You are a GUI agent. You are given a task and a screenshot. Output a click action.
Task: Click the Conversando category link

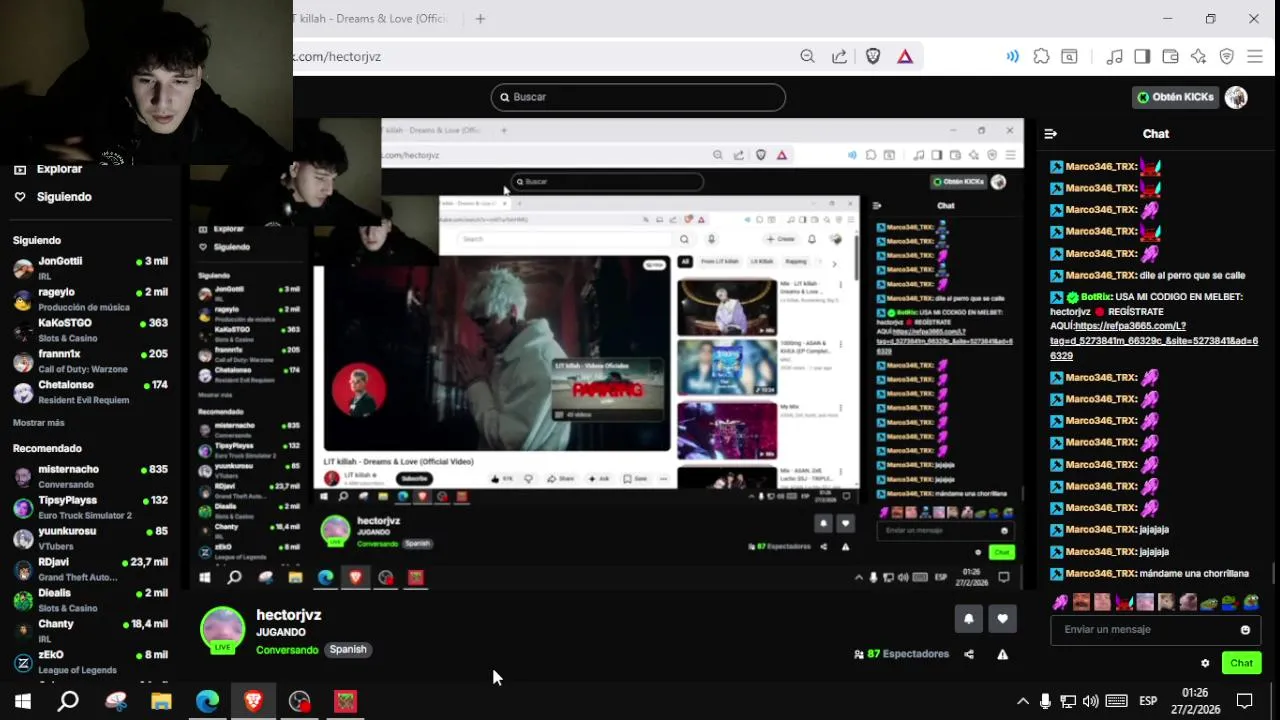pyautogui.click(x=287, y=650)
